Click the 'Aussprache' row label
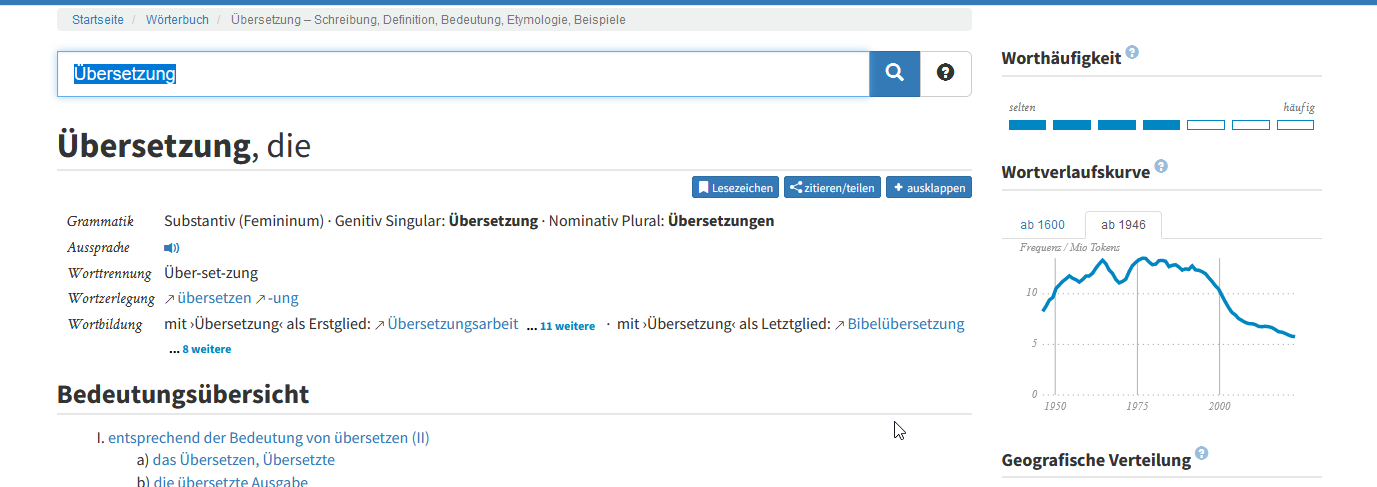Image resolution: width=1377 pixels, height=487 pixels. 99,248
